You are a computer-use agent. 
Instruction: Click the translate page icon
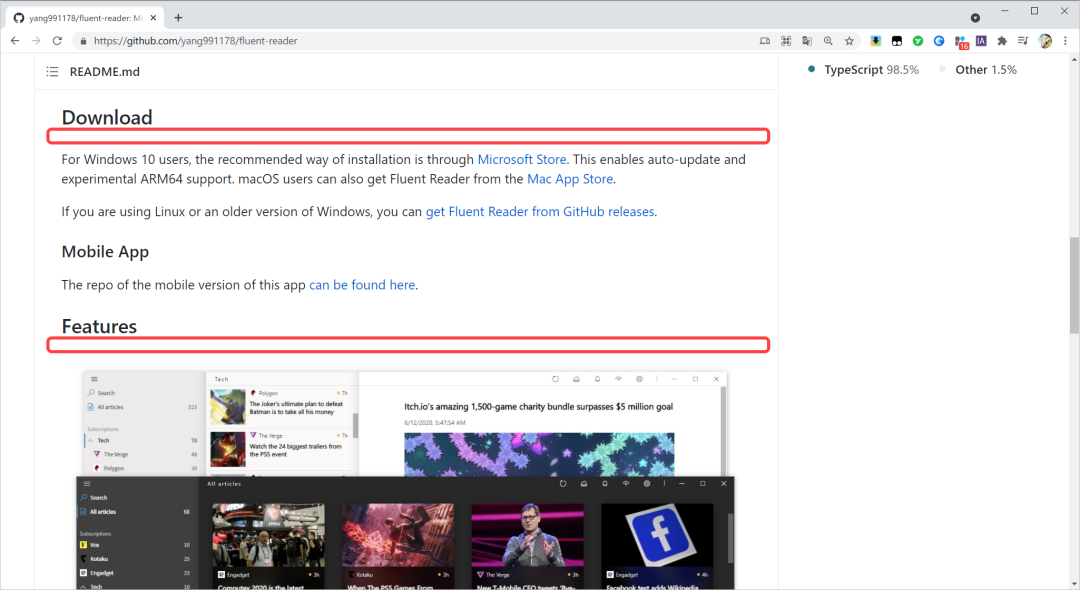point(807,41)
